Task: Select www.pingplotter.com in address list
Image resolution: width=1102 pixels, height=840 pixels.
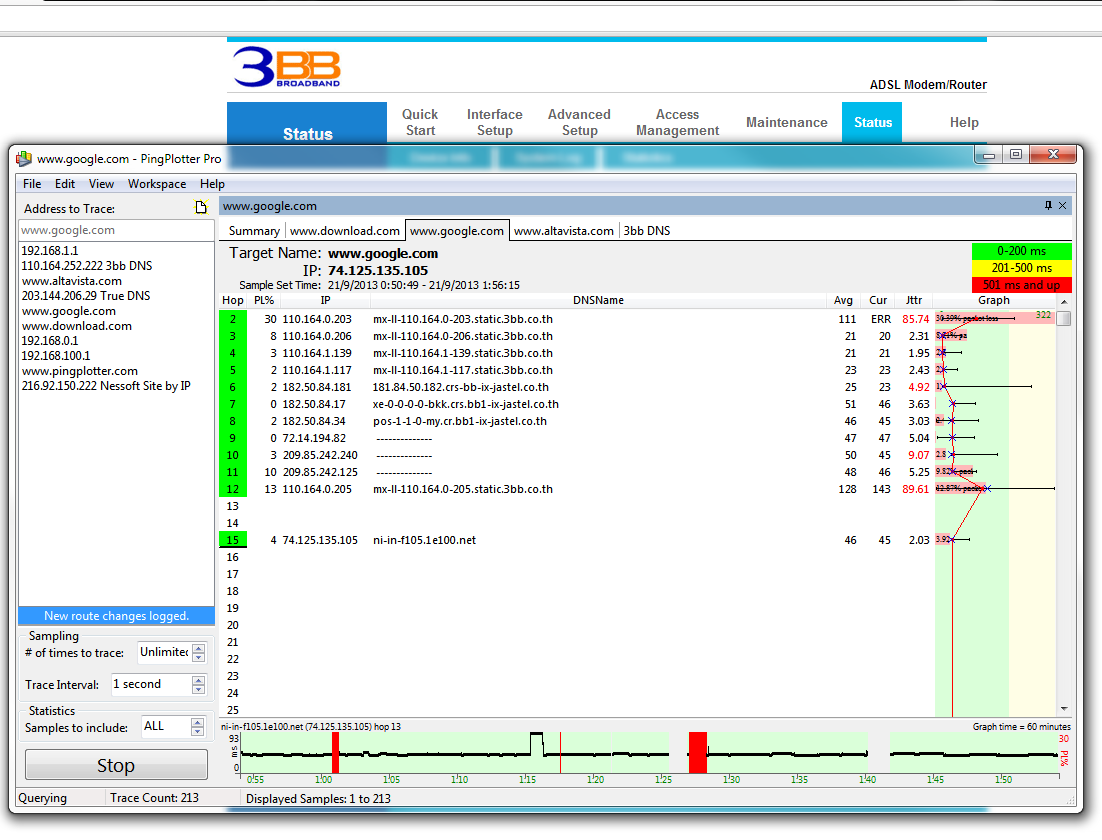Action: point(79,370)
